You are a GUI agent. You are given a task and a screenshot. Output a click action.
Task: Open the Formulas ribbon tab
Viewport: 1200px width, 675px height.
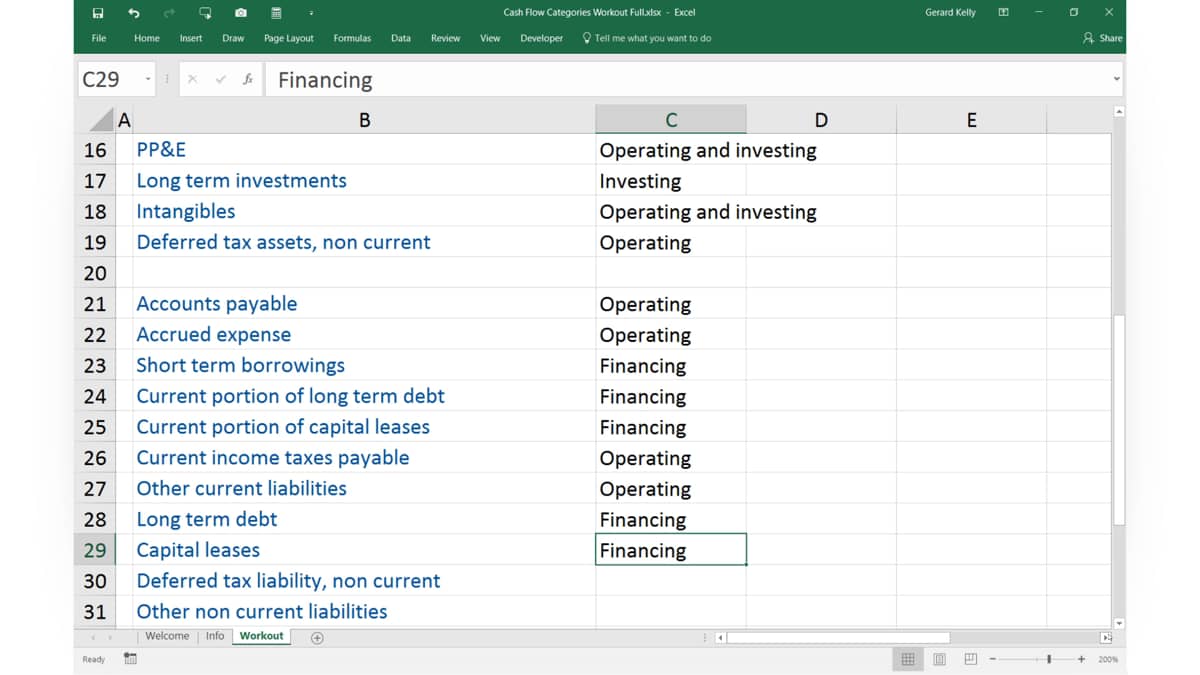click(x=352, y=38)
